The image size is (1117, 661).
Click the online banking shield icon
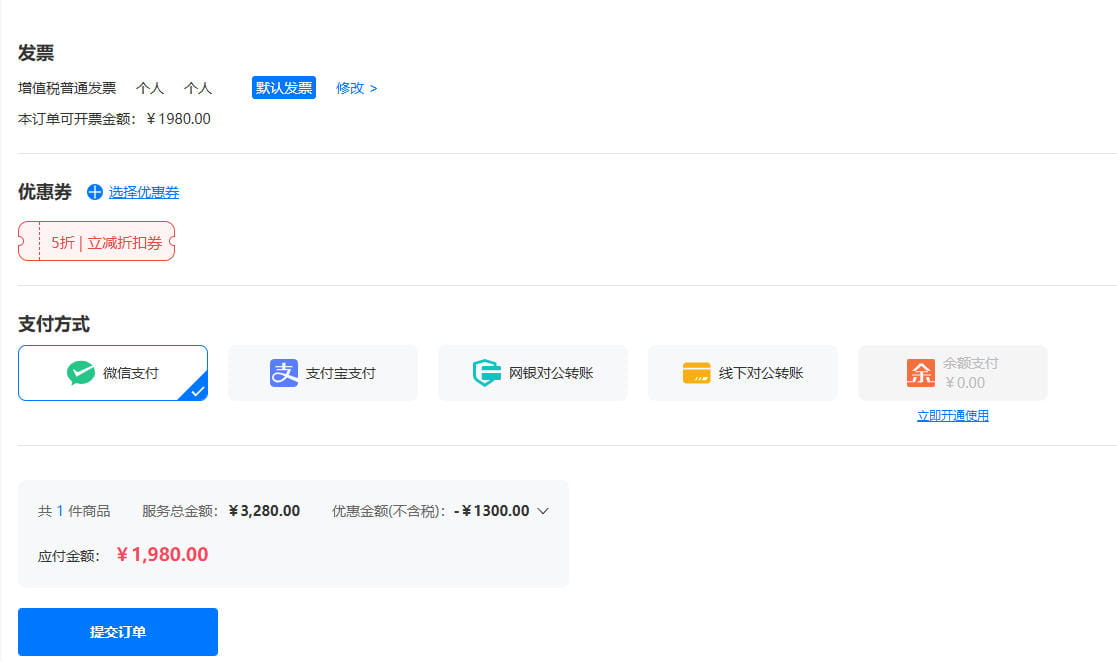[x=487, y=373]
